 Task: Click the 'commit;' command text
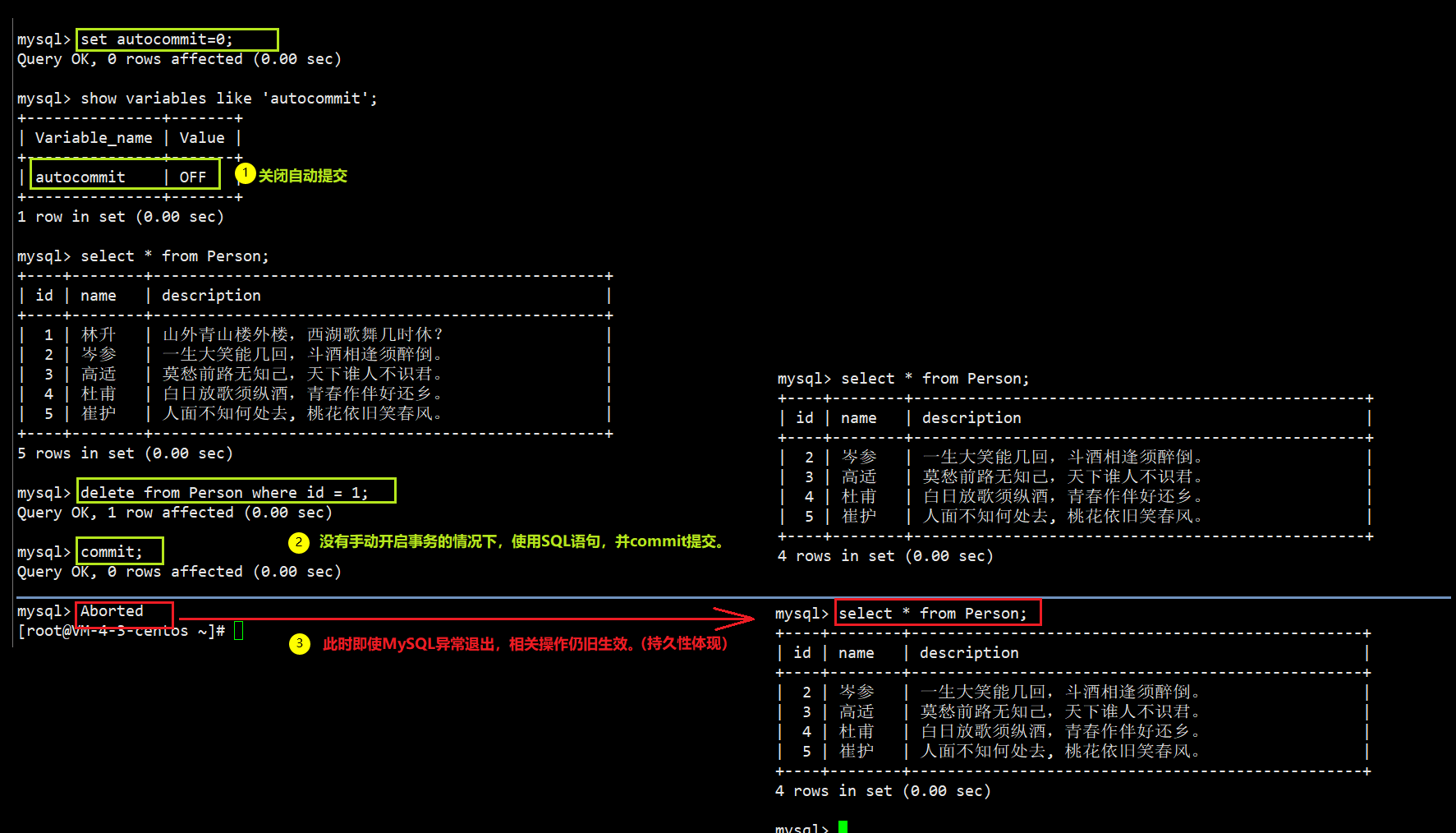pos(112,552)
